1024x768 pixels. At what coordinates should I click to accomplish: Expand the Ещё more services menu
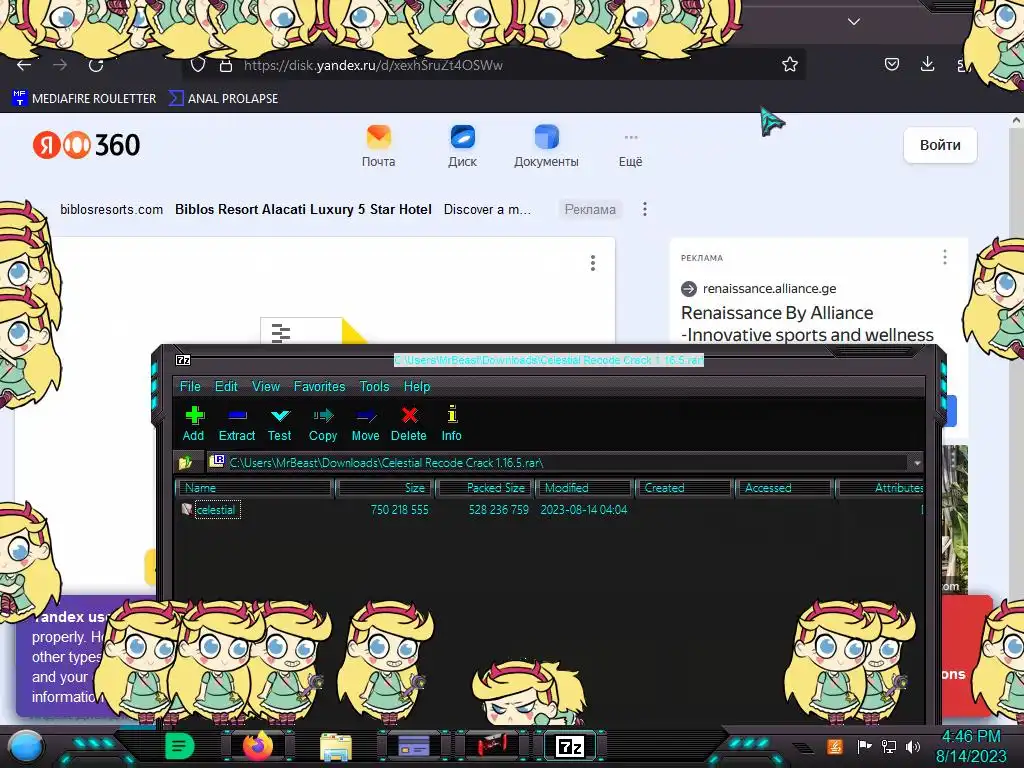point(630,150)
